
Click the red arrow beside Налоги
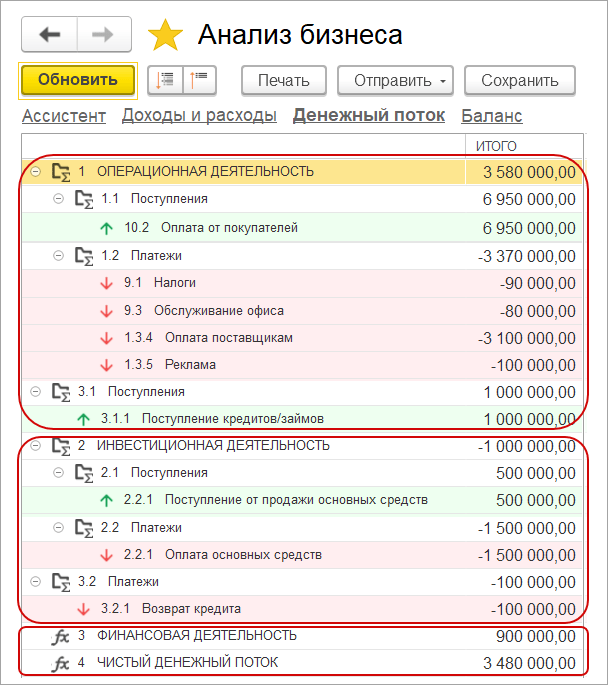(x=106, y=284)
